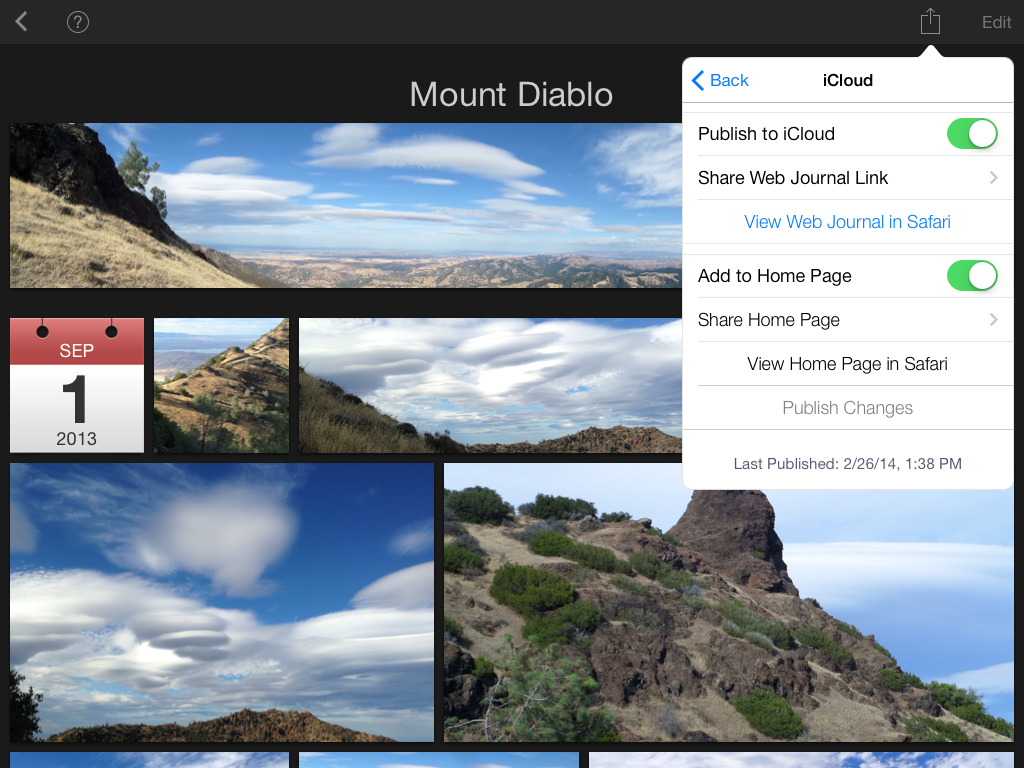
Task: Open the panoramic hillside photo at top
Action: click(x=346, y=206)
